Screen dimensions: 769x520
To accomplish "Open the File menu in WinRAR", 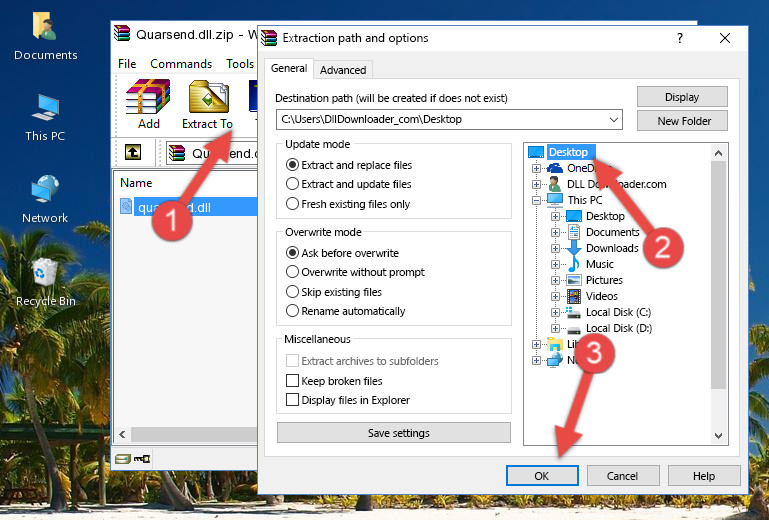I will 127,64.
